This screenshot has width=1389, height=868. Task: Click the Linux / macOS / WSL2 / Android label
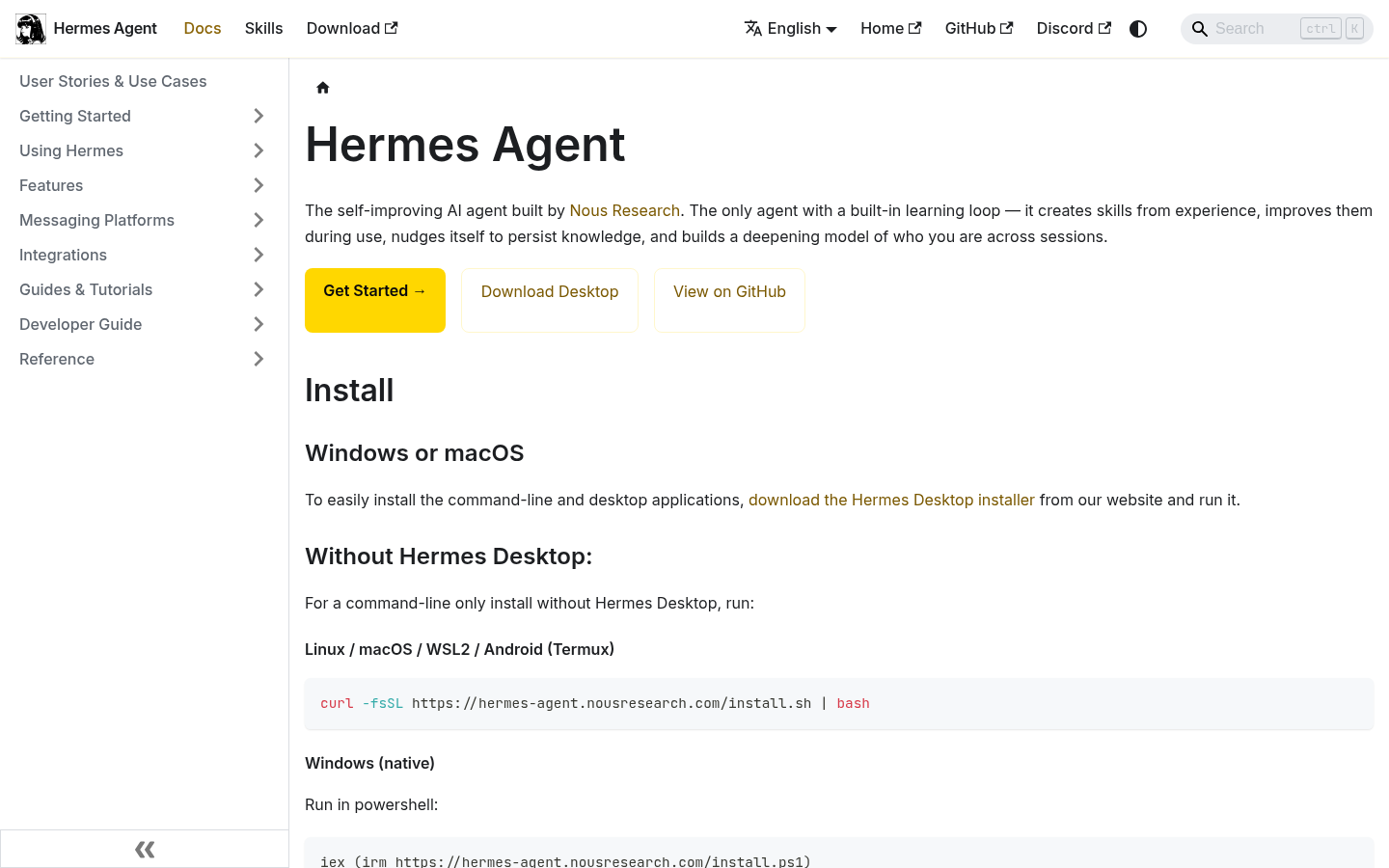click(459, 649)
